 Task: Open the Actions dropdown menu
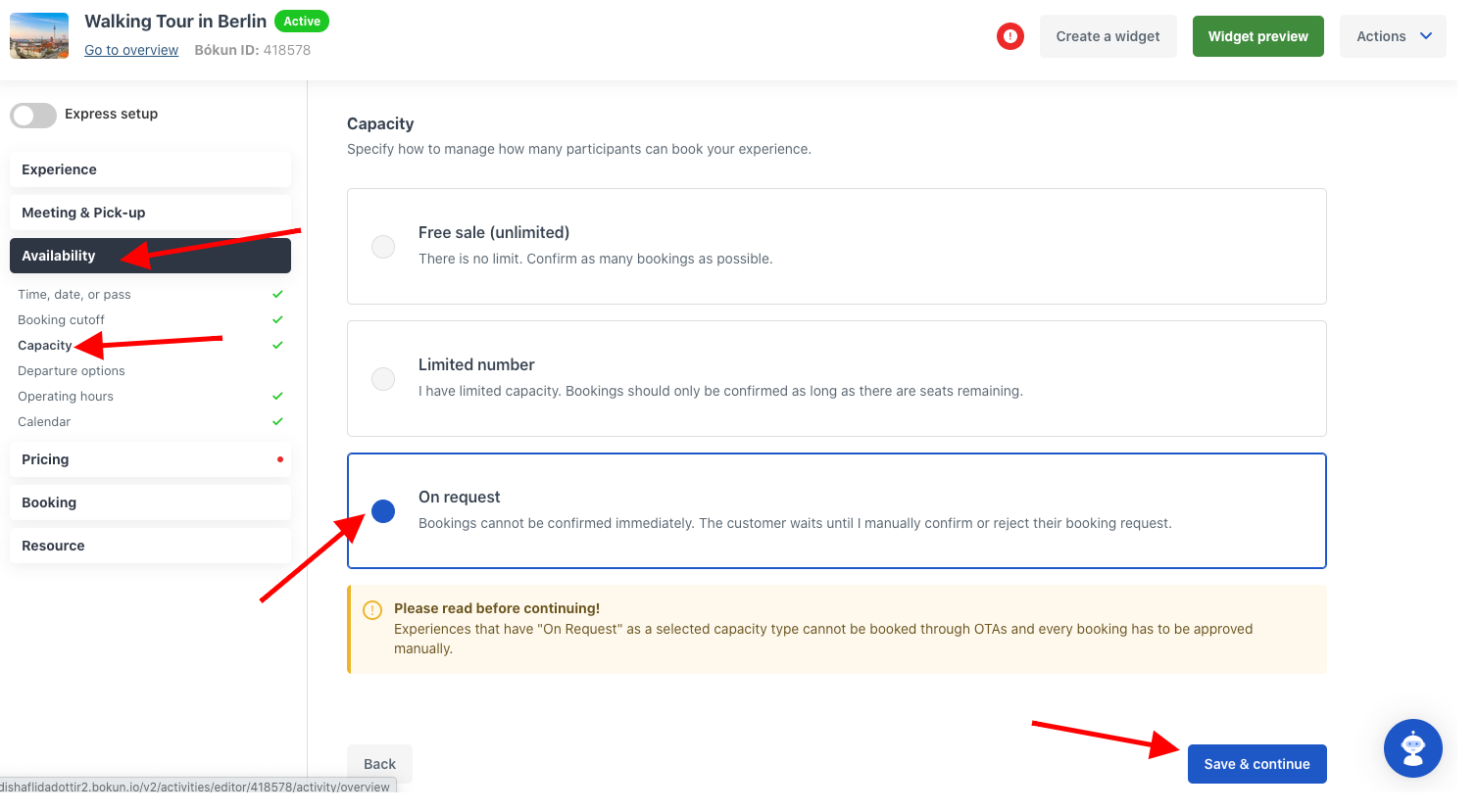click(x=1393, y=36)
